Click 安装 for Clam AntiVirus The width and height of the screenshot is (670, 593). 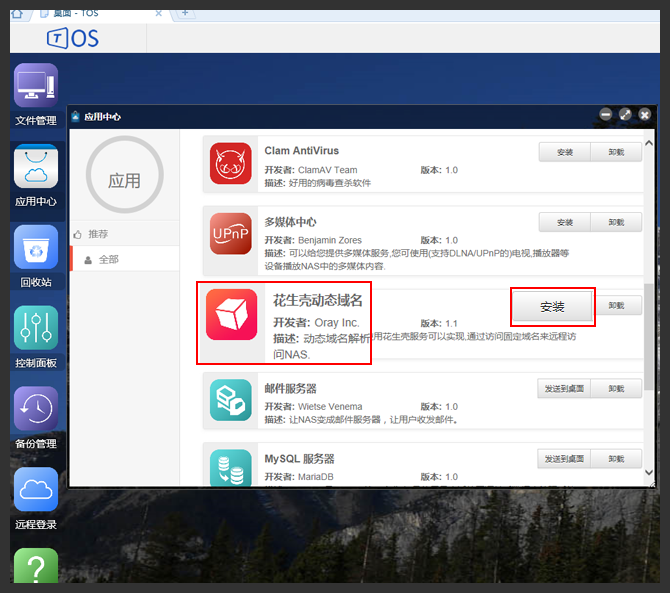point(564,152)
